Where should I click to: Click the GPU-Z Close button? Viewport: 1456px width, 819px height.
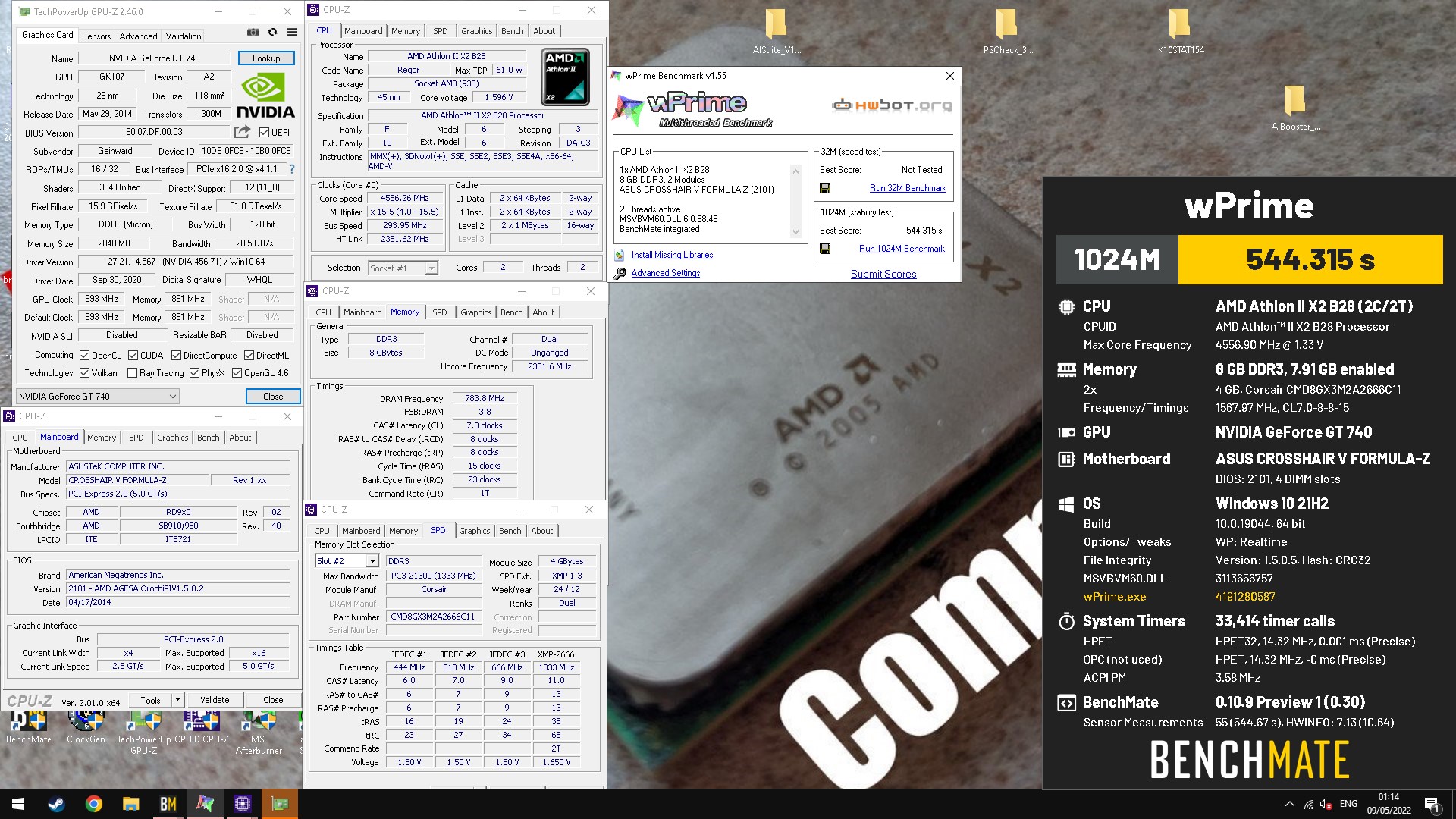(x=273, y=397)
